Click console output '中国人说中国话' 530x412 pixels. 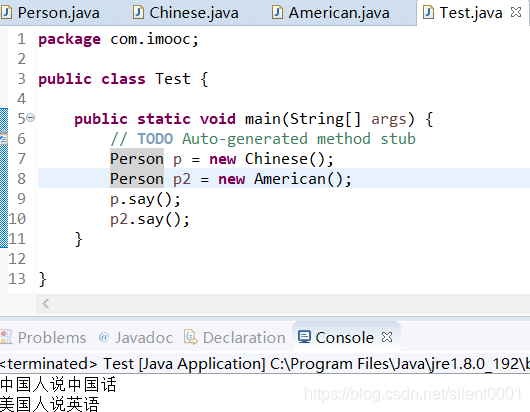pos(58,384)
